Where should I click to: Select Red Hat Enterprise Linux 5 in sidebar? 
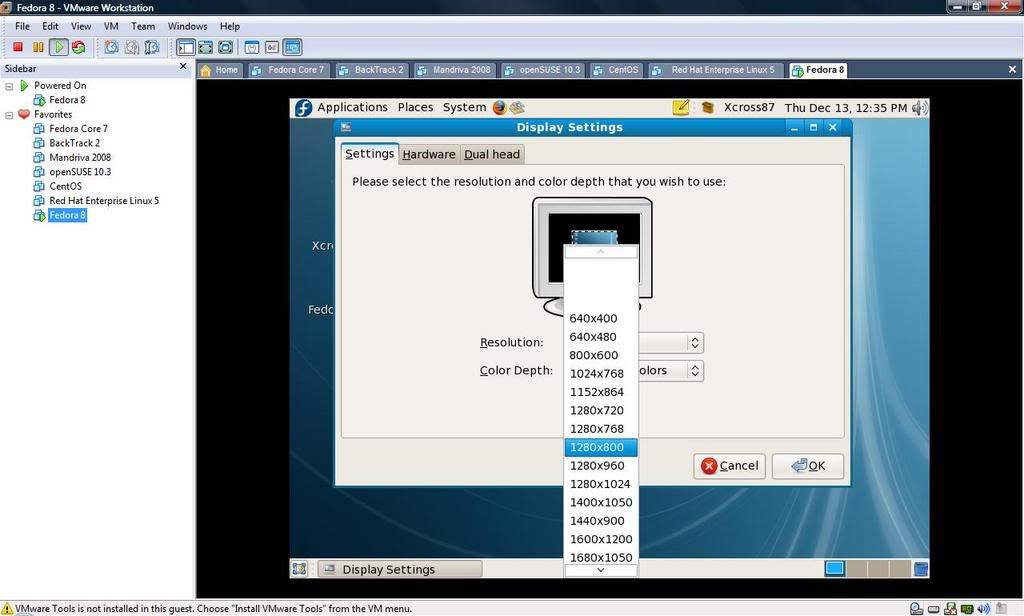(x=104, y=201)
